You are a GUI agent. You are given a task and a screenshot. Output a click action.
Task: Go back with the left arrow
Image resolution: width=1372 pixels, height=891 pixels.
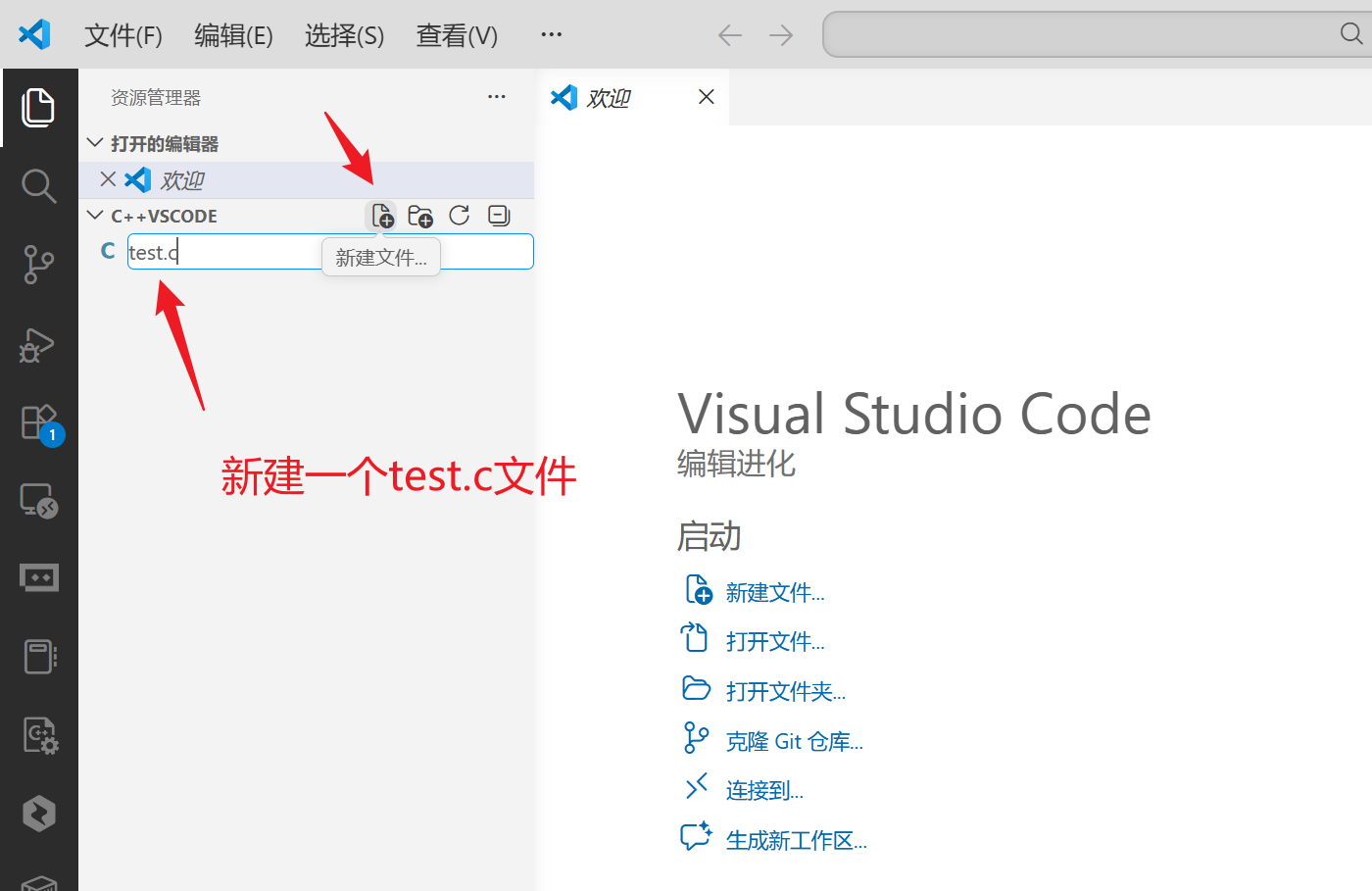pos(730,35)
